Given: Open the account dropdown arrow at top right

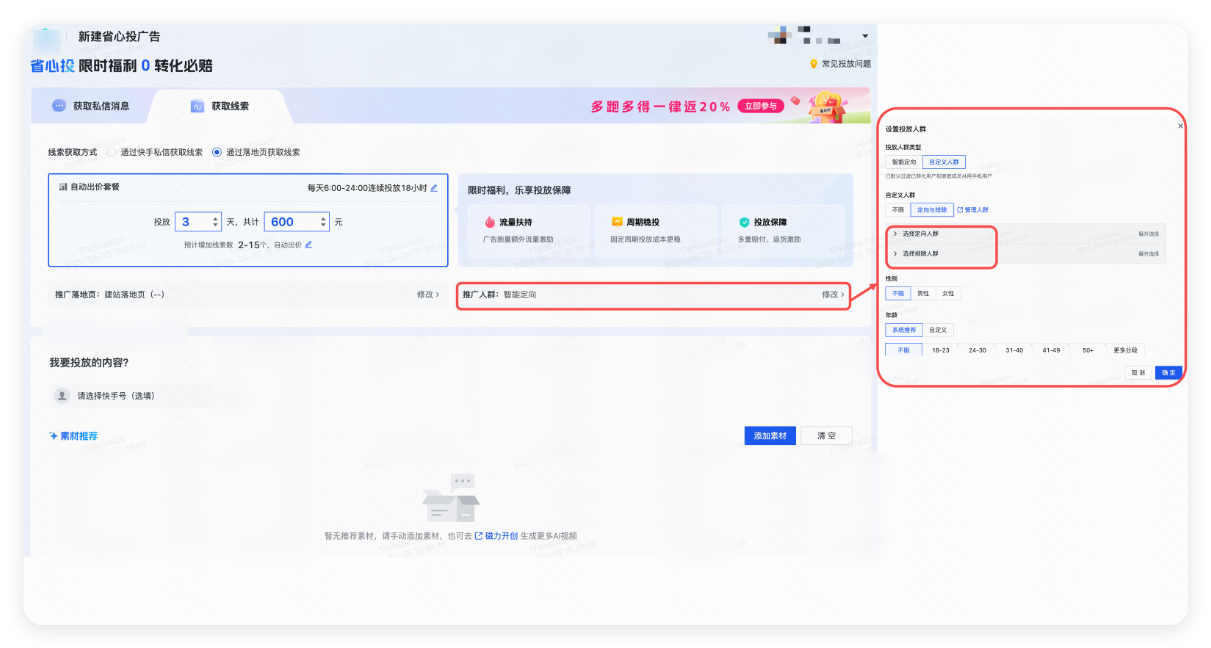Looking at the screenshot, I should [x=864, y=37].
